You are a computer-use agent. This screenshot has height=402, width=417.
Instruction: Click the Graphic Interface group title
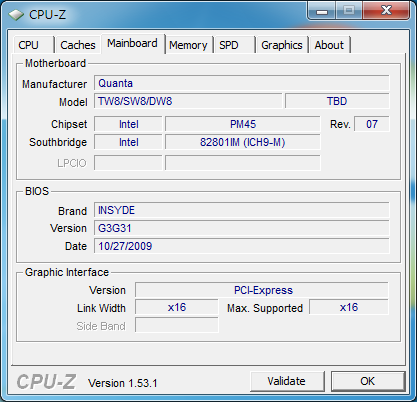[x=67, y=272]
